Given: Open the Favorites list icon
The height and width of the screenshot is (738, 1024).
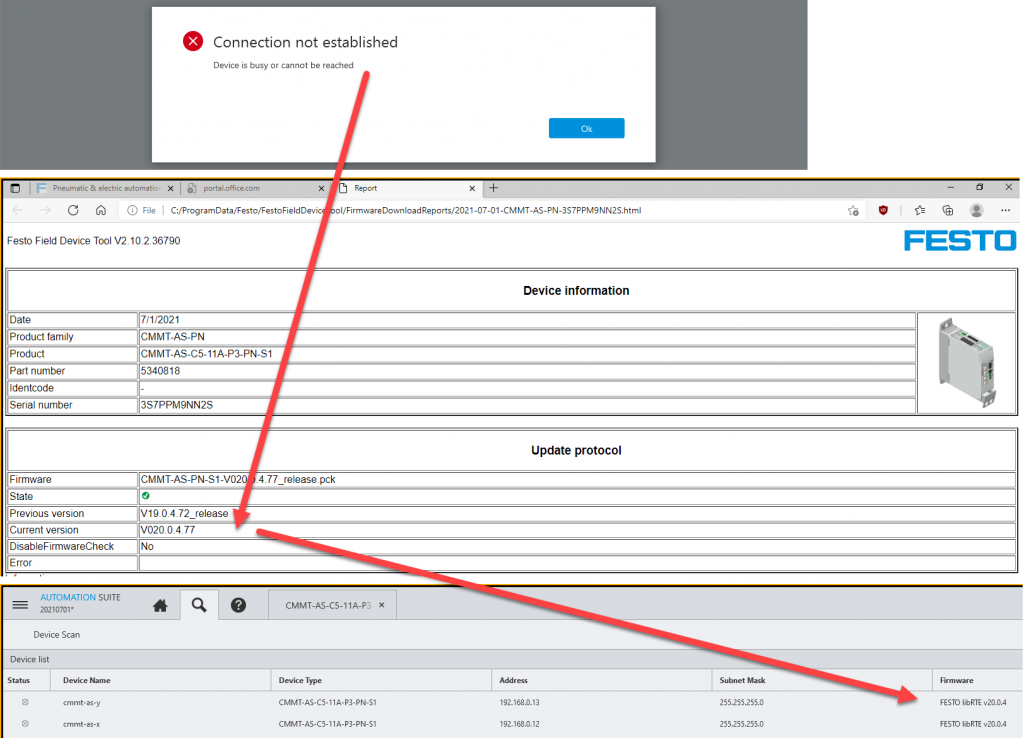Looking at the screenshot, I should click(x=920, y=210).
